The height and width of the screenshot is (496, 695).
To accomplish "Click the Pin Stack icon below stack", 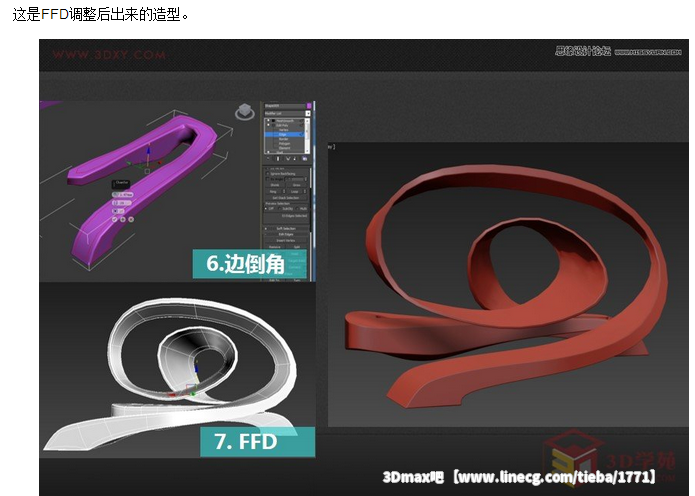I will coord(268,158).
